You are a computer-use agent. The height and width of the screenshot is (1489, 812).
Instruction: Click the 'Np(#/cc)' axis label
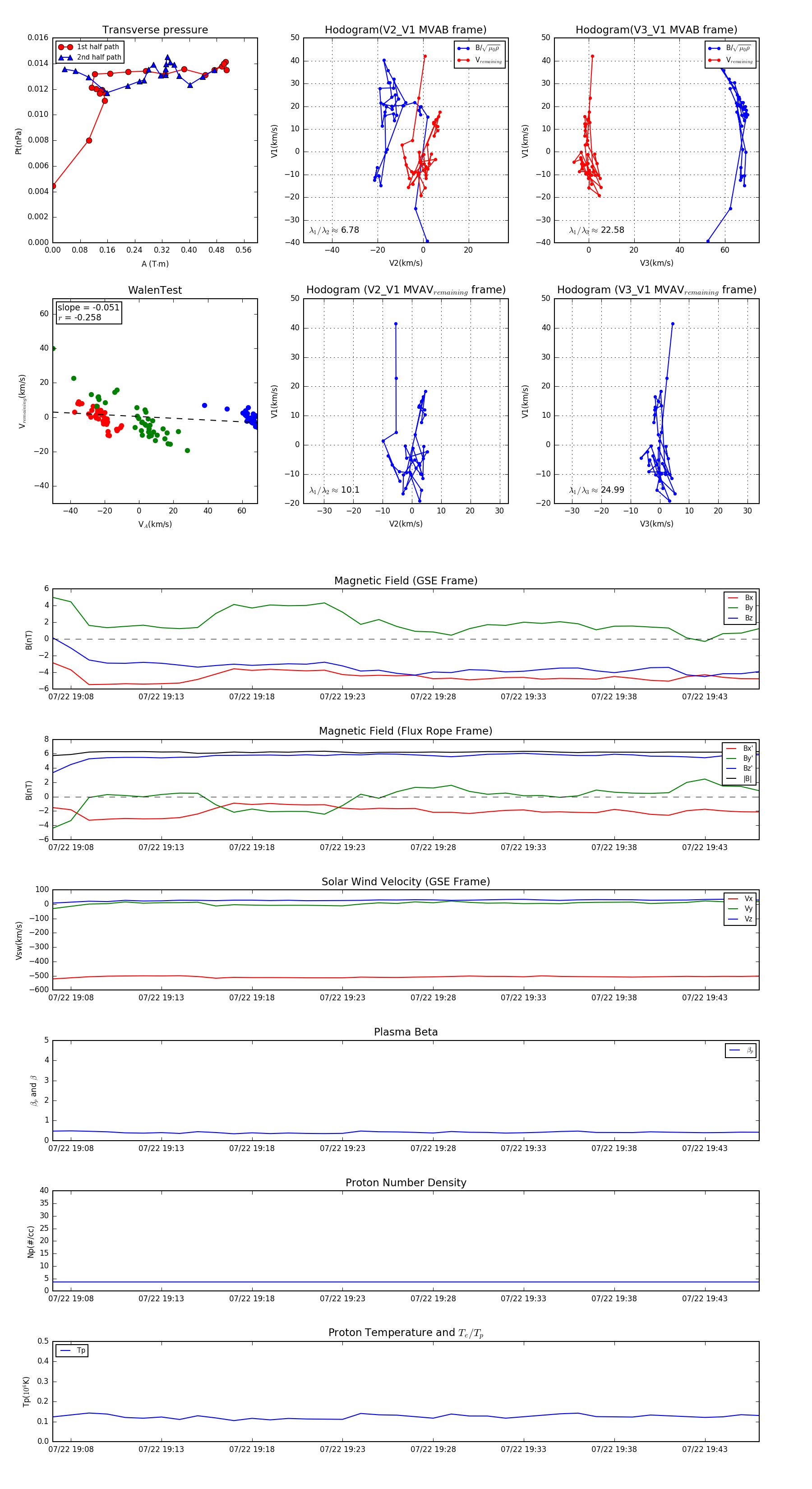pos(31,1241)
